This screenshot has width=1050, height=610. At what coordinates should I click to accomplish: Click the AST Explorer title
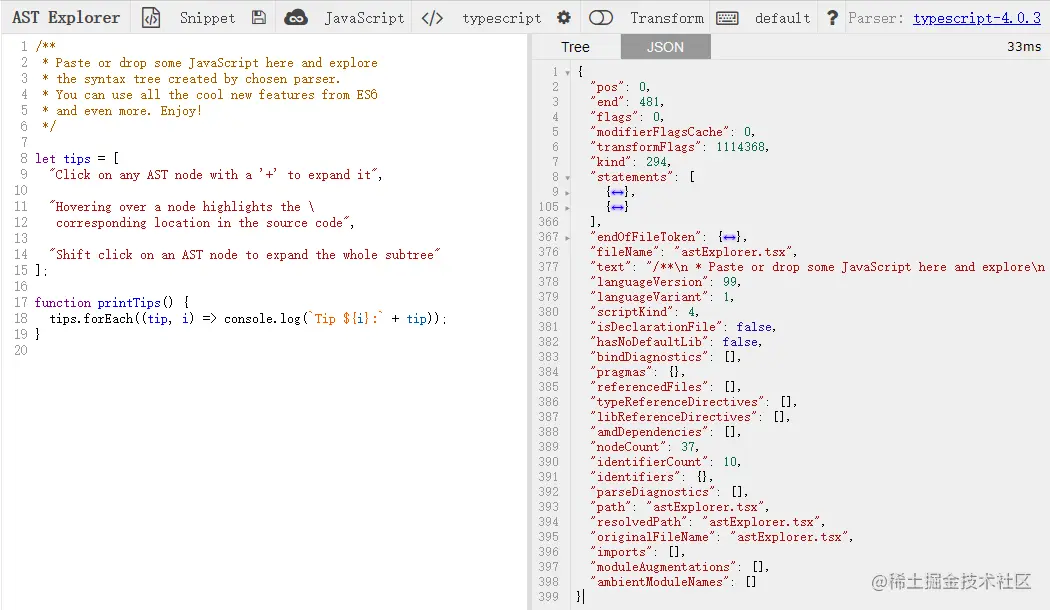pyautogui.click(x=66, y=17)
